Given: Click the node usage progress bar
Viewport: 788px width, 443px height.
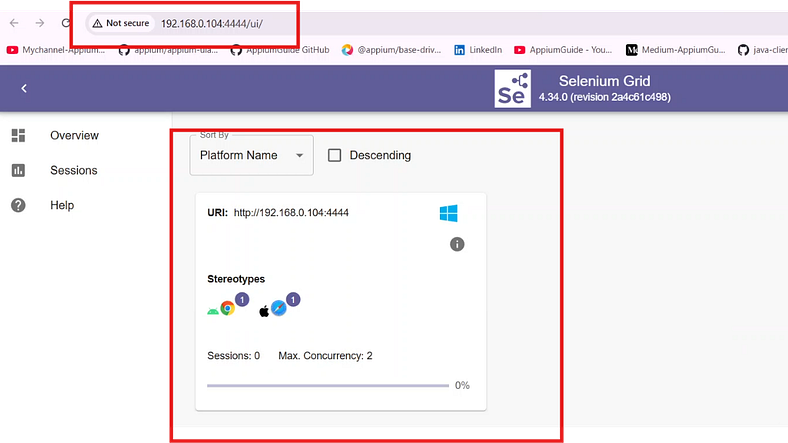Looking at the screenshot, I should pyautogui.click(x=328, y=386).
